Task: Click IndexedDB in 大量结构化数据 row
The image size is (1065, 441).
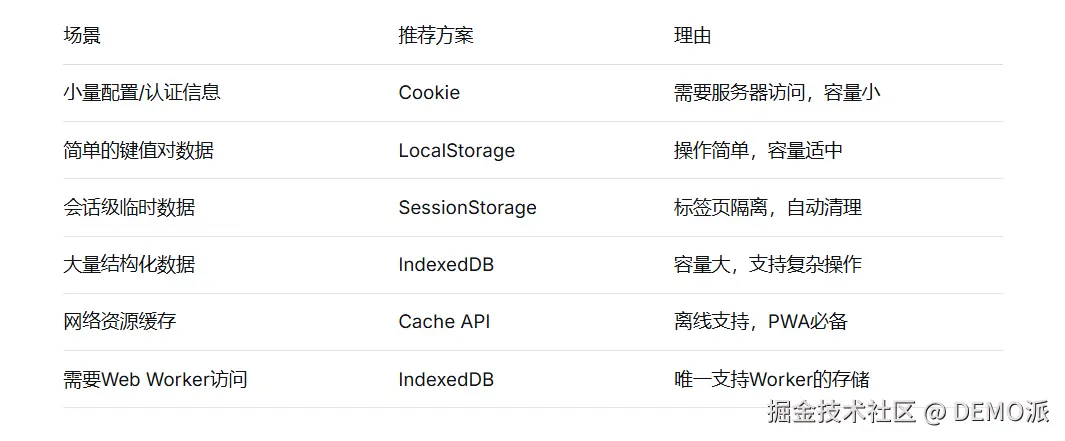Action: click(446, 265)
